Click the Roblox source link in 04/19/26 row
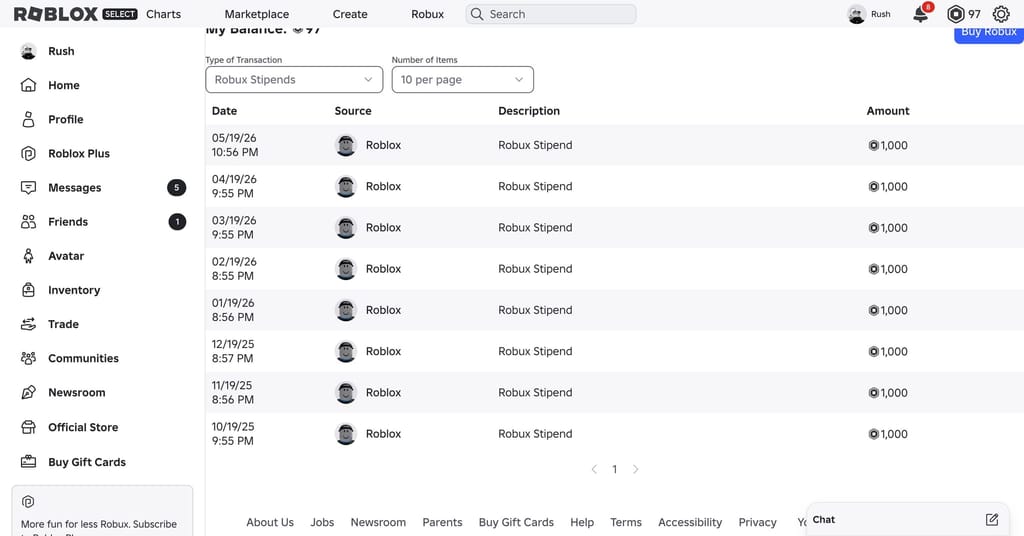Screen dimensions: 1024x536 [383, 186]
